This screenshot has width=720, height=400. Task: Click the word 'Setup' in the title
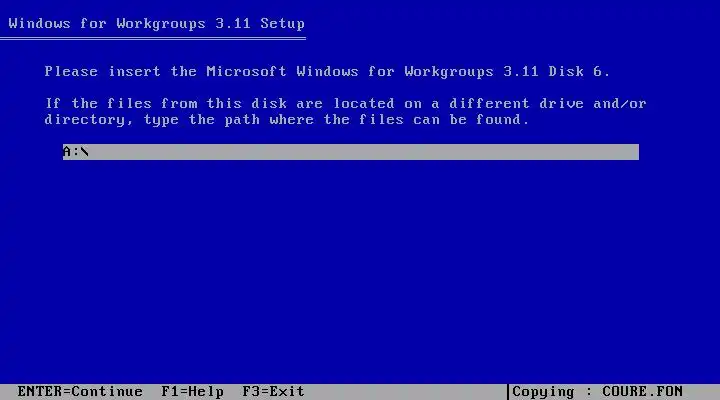click(x=282, y=23)
